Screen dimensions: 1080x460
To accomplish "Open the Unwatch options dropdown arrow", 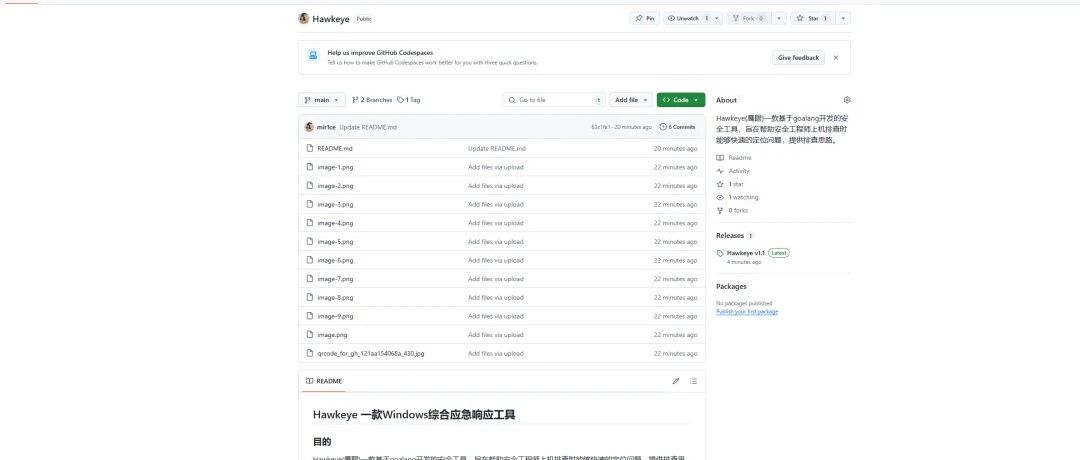I will click(717, 19).
